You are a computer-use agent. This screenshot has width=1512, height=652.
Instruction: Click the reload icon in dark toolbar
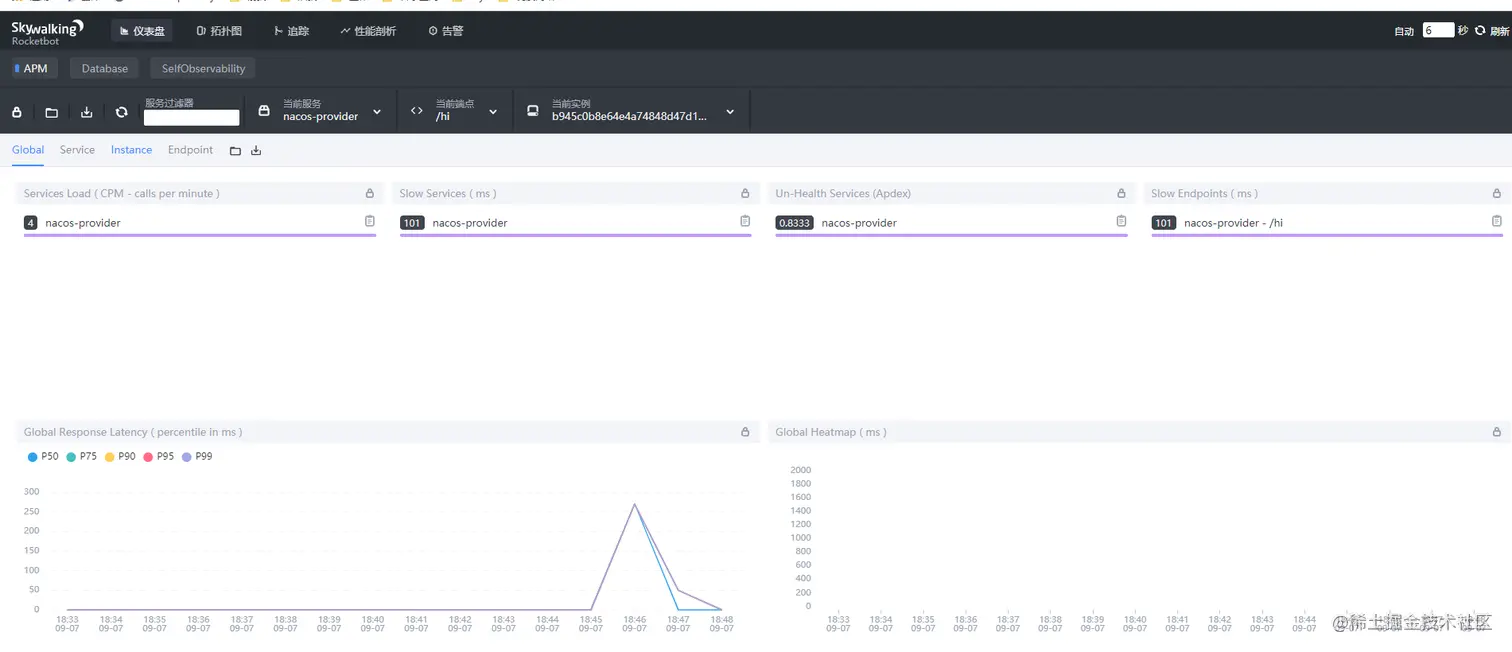(122, 112)
